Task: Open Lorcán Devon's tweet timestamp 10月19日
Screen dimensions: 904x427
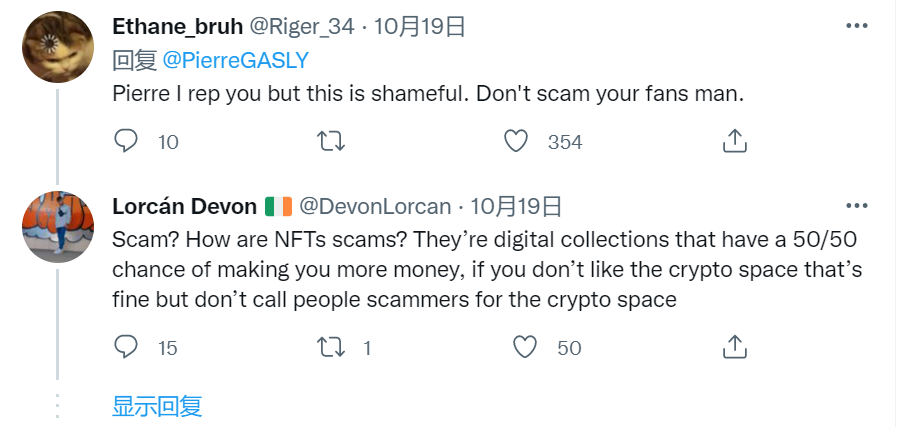Action: point(515,207)
